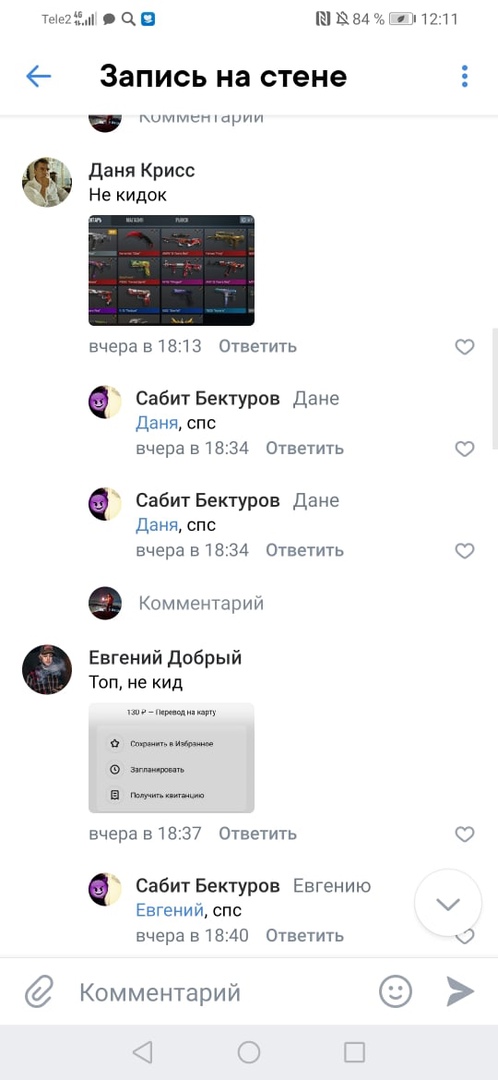Open the emoji smiley picker
498x1080 pixels.
tap(395, 992)
